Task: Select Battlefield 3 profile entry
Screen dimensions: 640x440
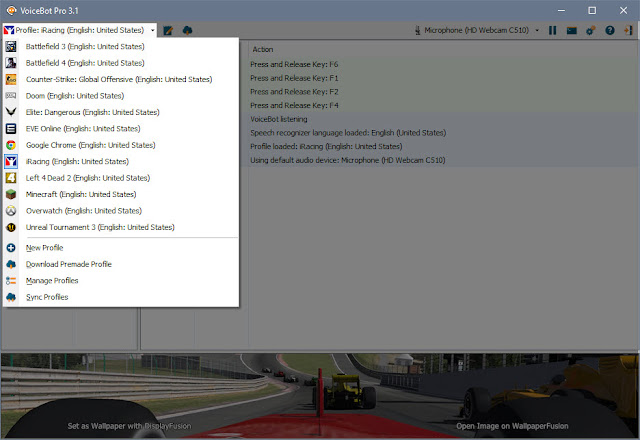Action: (x=120, y=47)
